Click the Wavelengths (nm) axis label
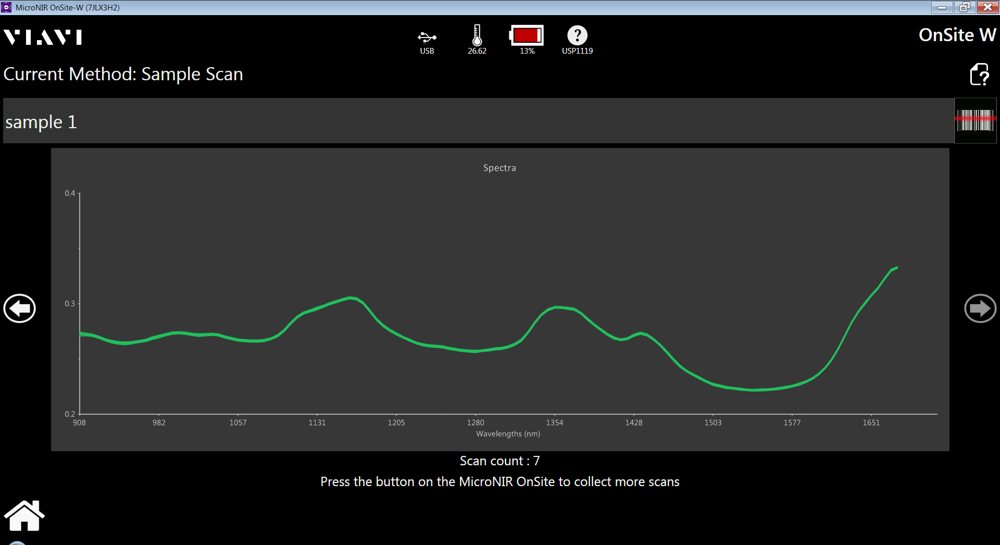Viewport: 1000px width, 545px height. click(508, 433)
